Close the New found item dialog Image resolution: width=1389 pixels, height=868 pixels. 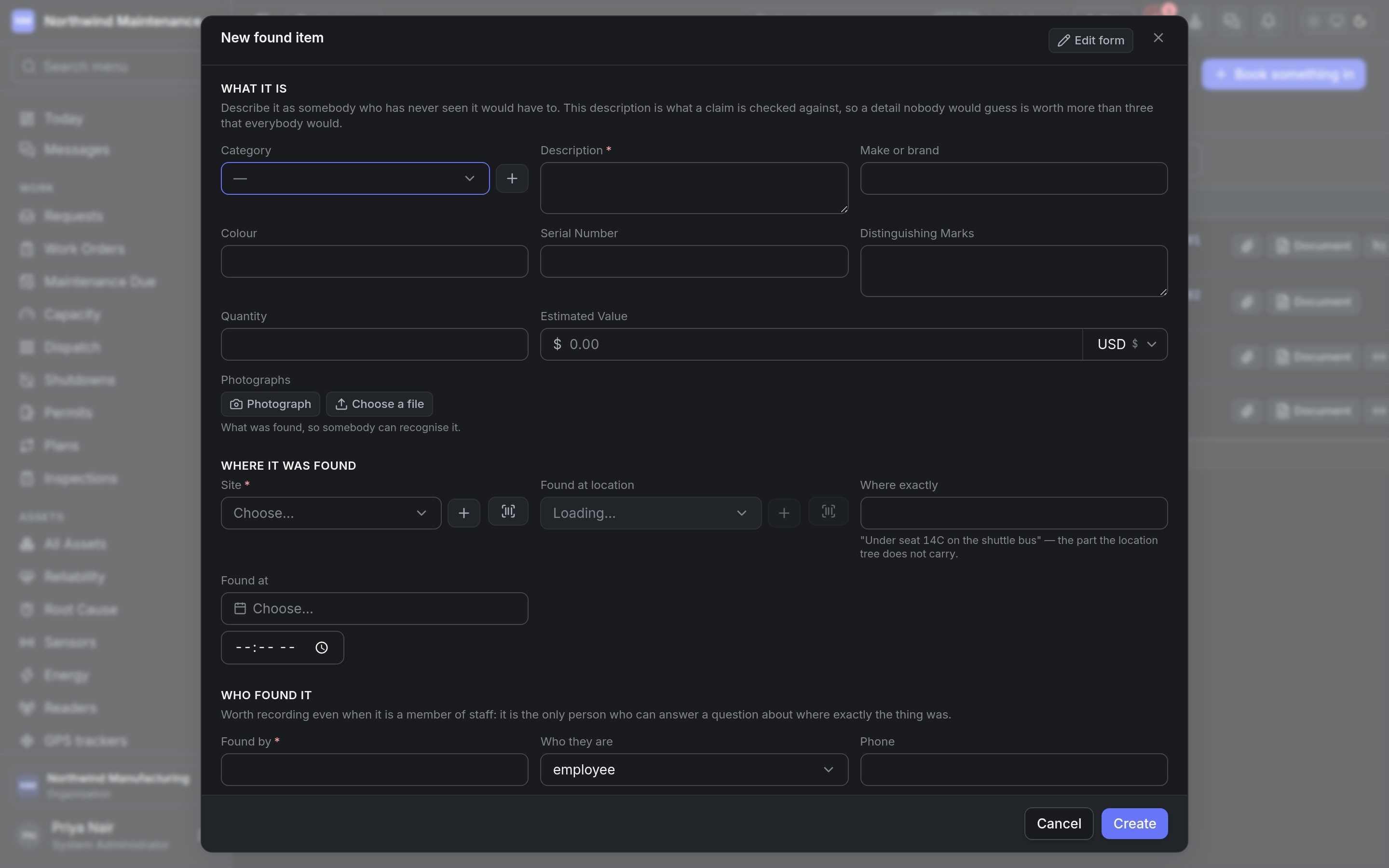pos(1158,38)
